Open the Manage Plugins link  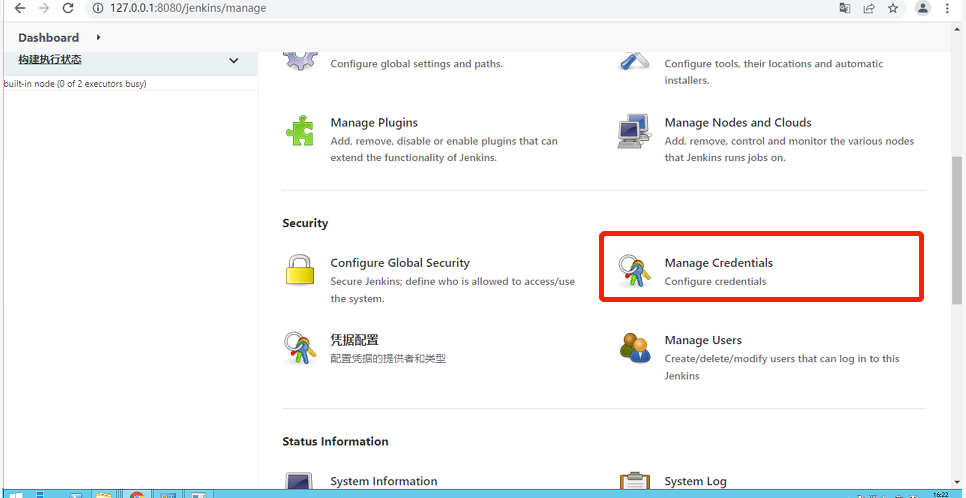[374, 123]
